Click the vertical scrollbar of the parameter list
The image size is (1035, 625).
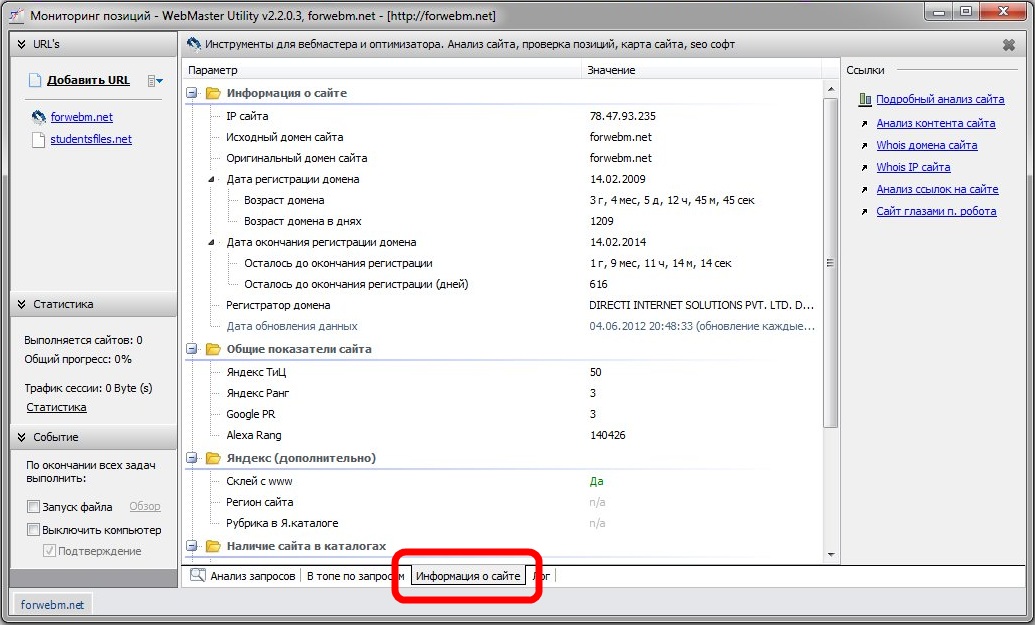pyautogui.click(x=830, y=262)
